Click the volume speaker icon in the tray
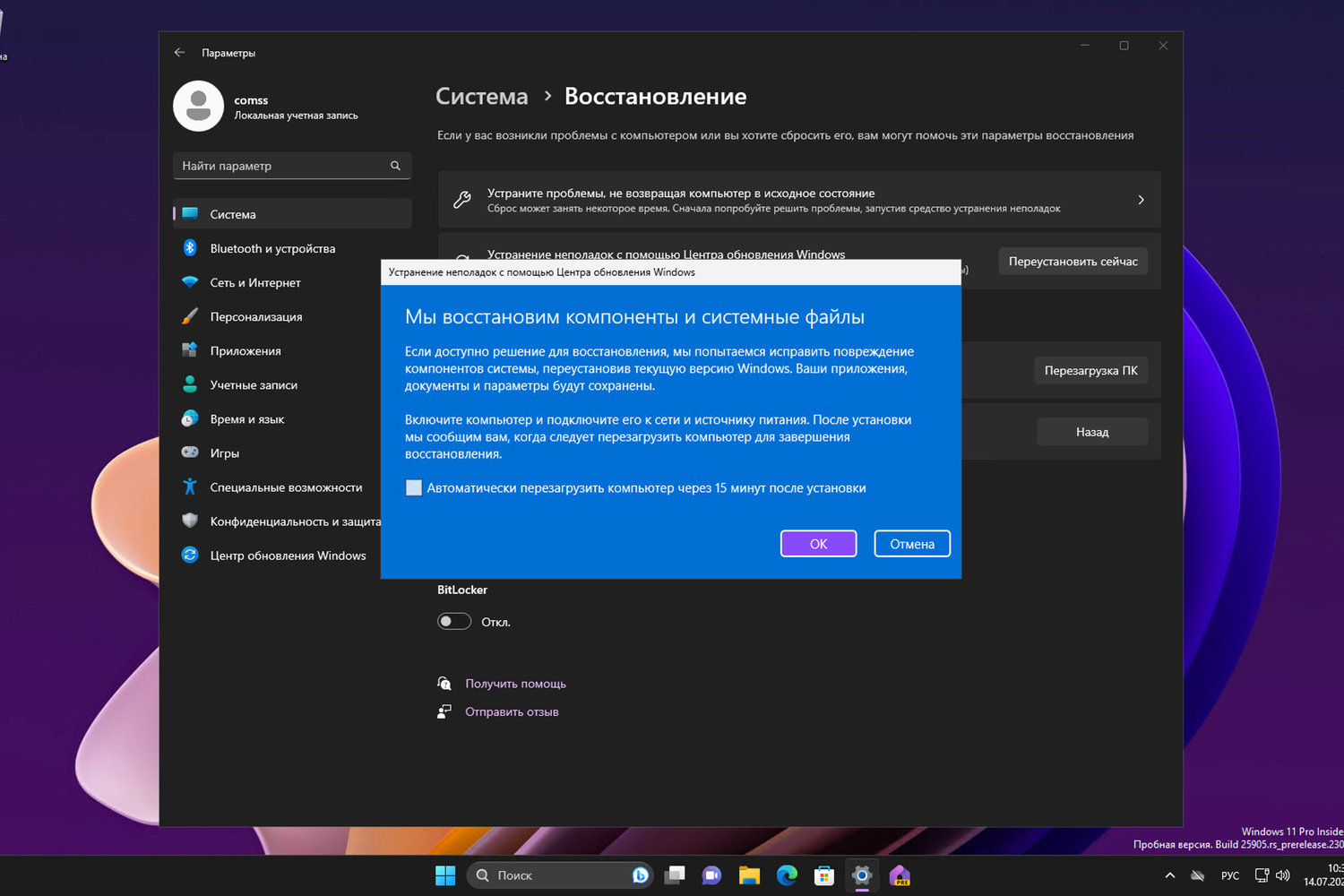 click(x=1283, y=875)
